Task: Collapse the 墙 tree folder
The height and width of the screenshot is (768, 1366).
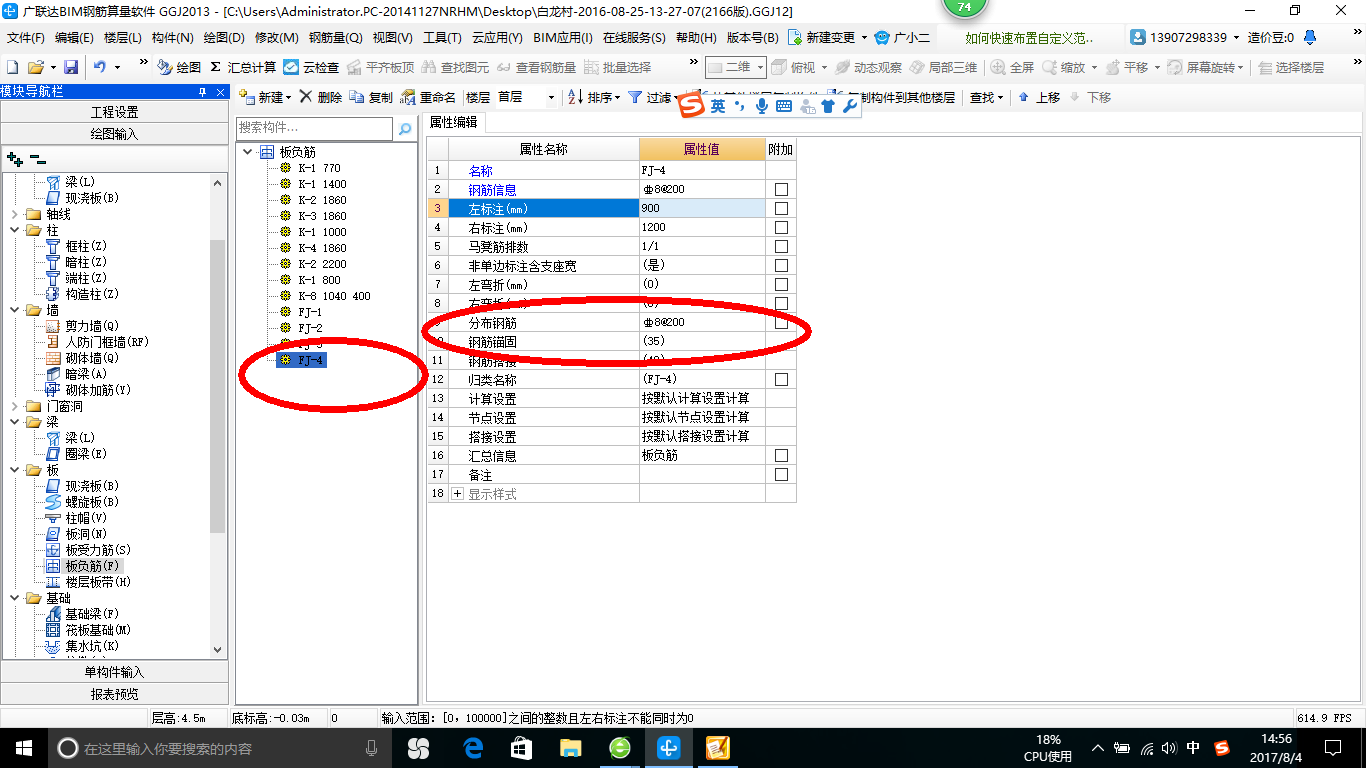Action: click(x=14, y=310)
